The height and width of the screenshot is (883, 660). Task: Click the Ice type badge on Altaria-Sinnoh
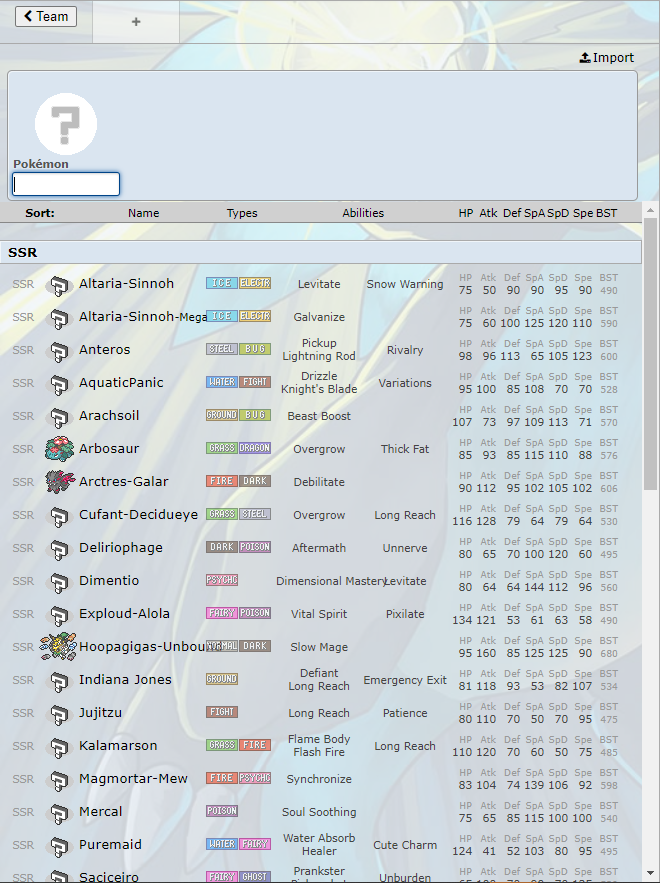click(x=221, y=283)
